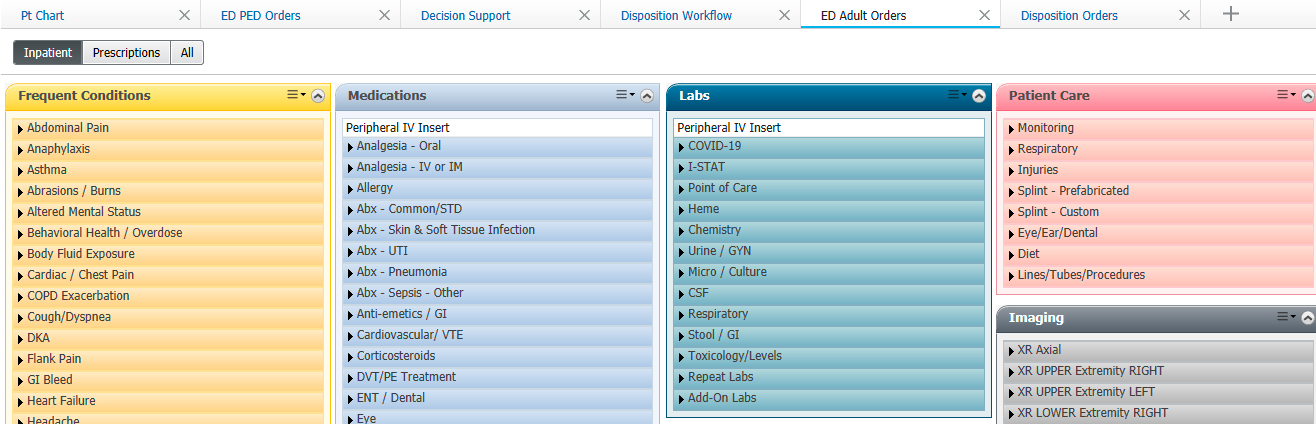Show All order types

pyautogui.click(x=187, y=53)
